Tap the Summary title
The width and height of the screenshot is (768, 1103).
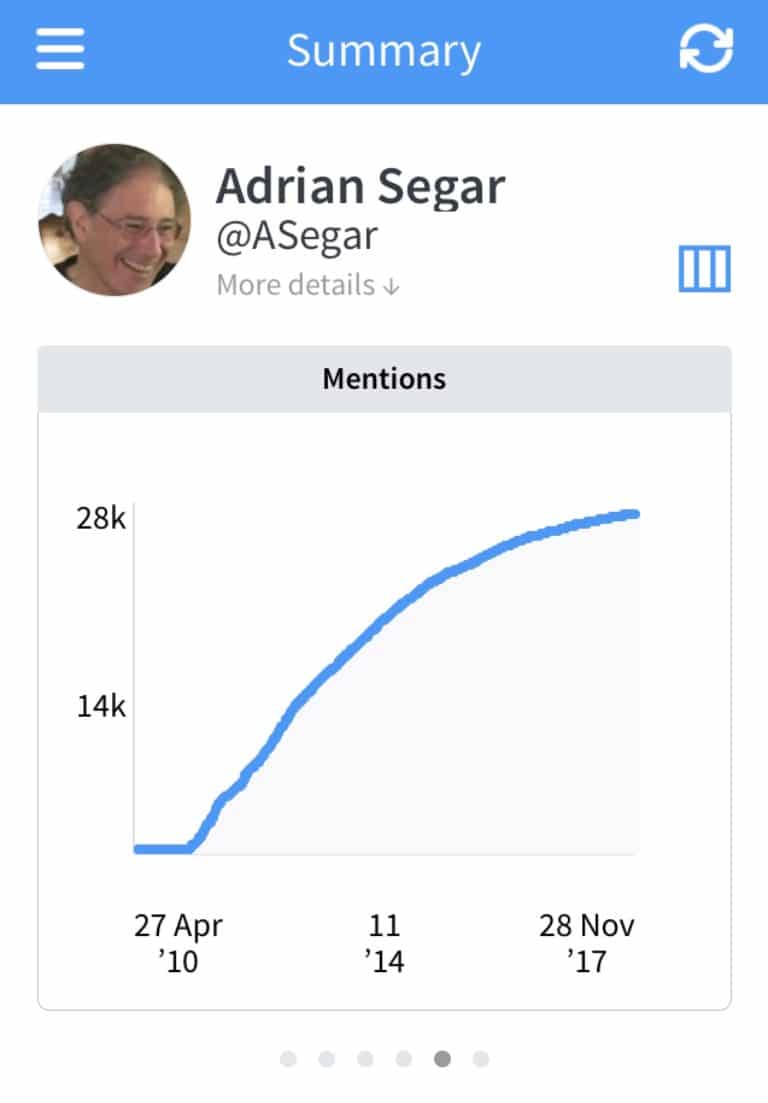(x=384, y=51)
